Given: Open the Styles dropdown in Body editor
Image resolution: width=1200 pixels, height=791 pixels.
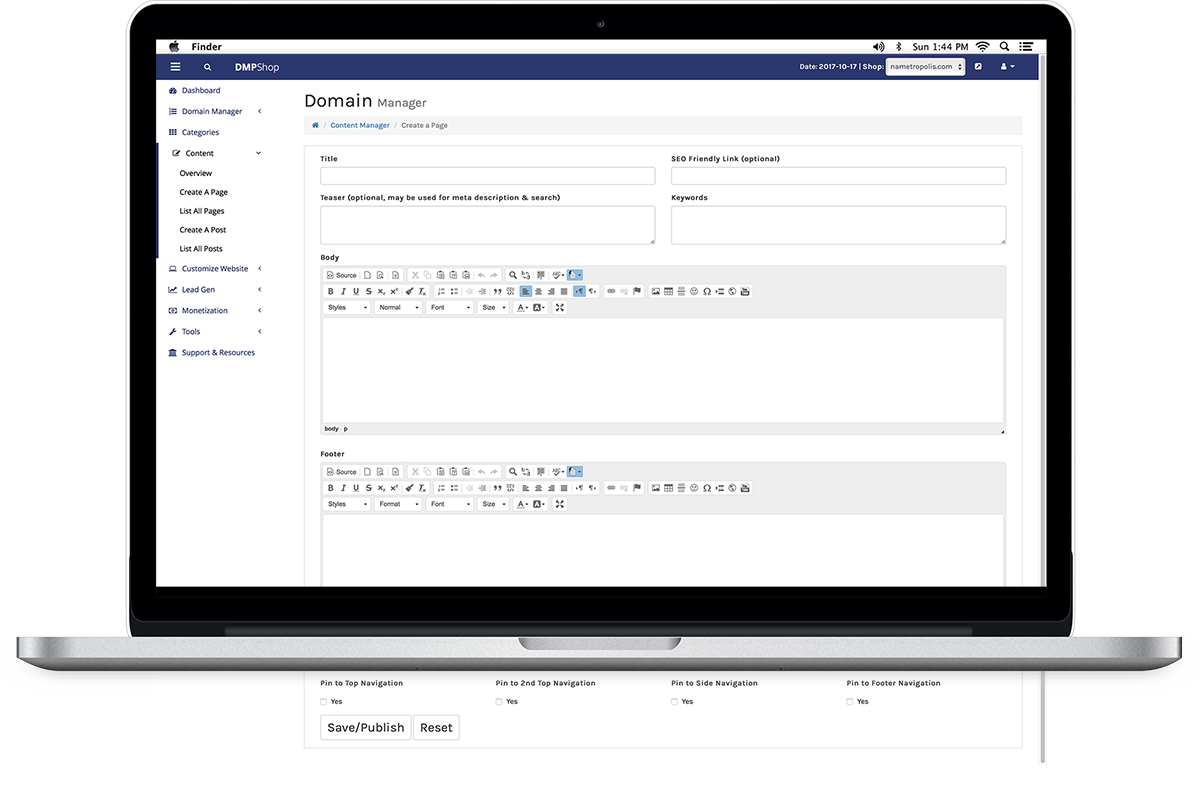Looking at the screenshot, I should point(347,308).
